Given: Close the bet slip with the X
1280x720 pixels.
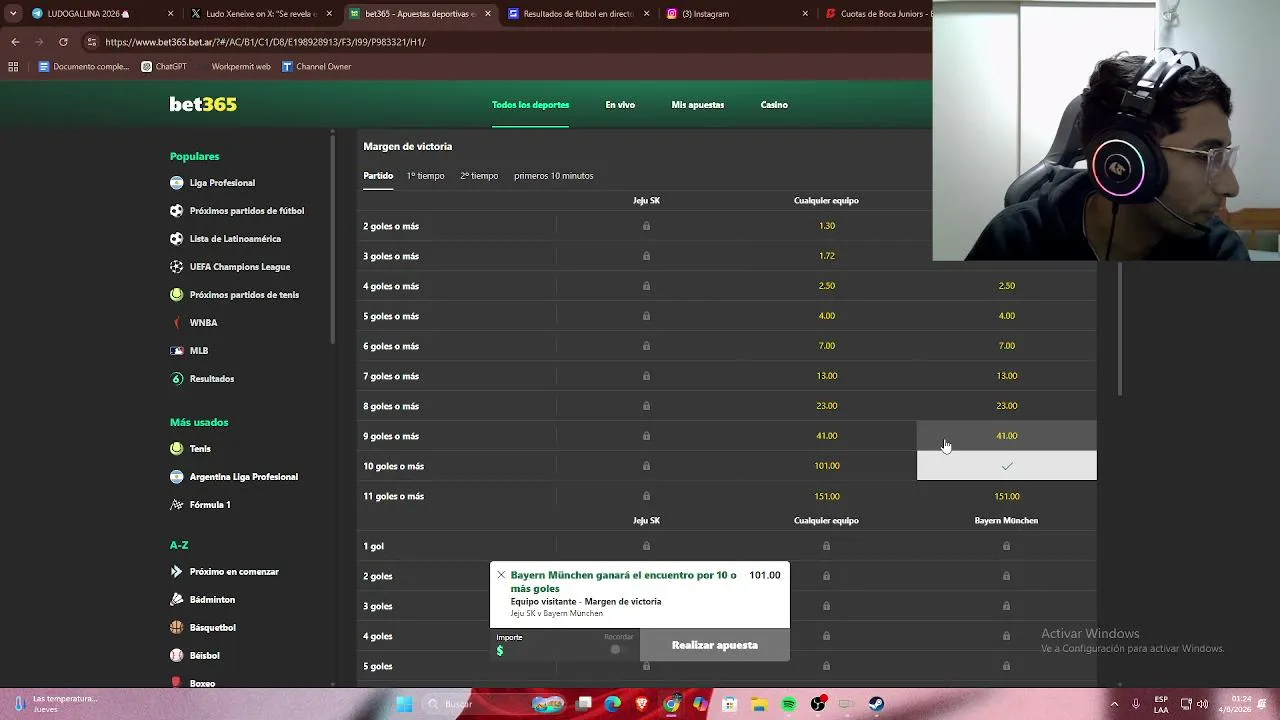Looking at the screenshot, I should 501,575.
